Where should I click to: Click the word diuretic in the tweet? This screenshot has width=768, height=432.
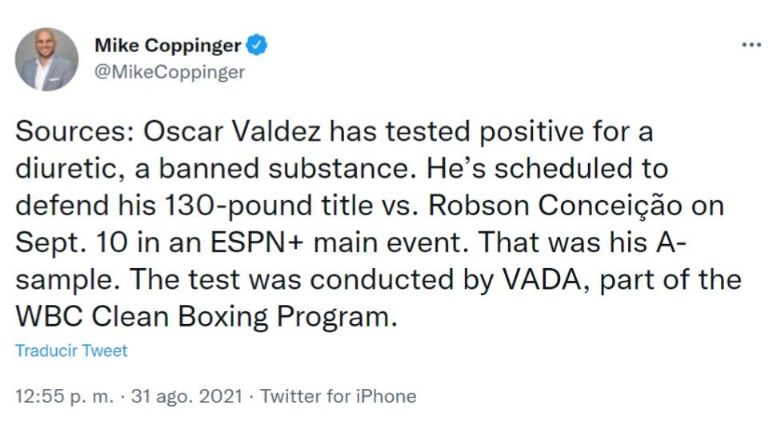[62, 169]
